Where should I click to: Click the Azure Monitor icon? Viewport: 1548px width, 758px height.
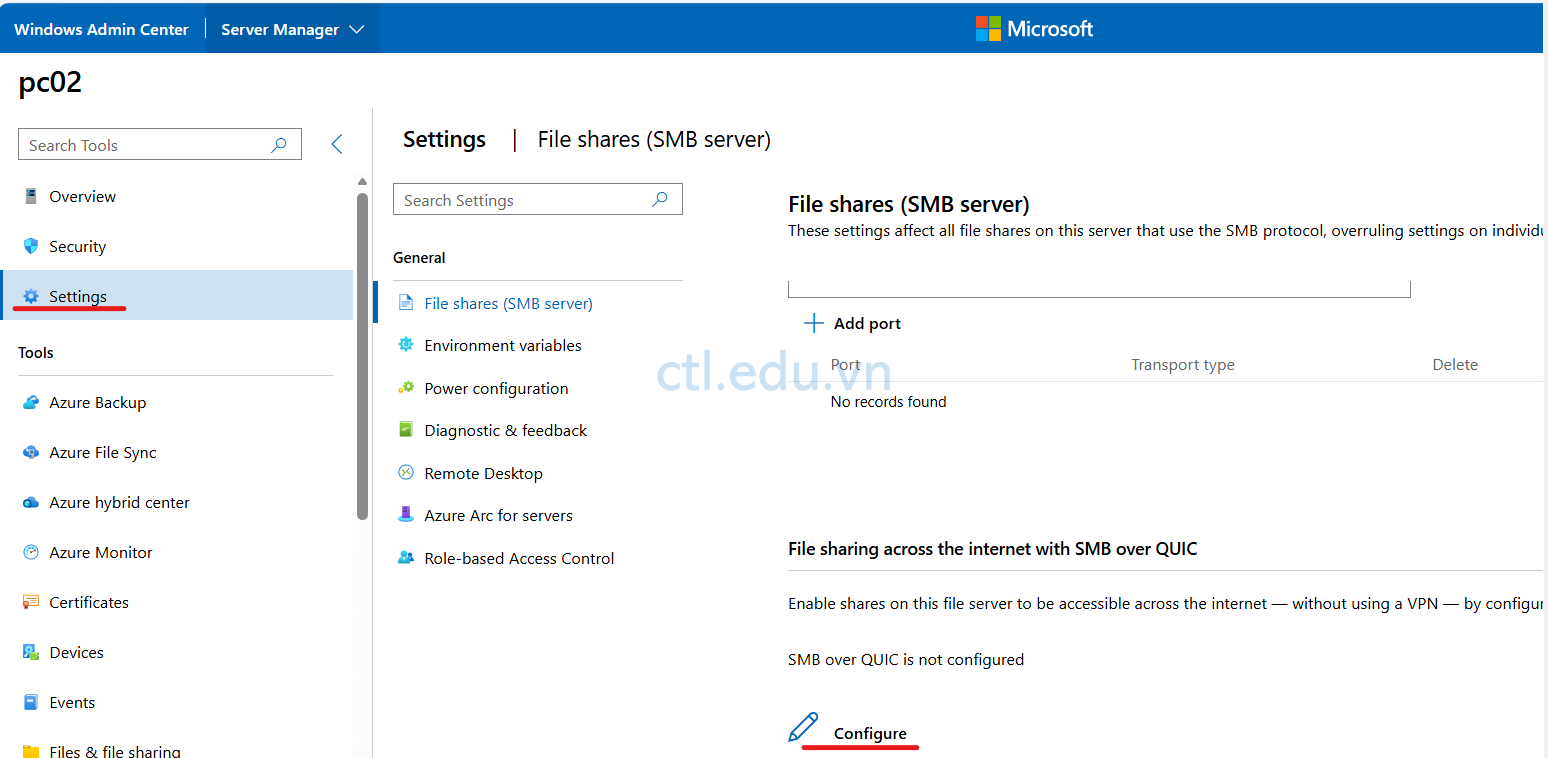click(x=33, y=552)
